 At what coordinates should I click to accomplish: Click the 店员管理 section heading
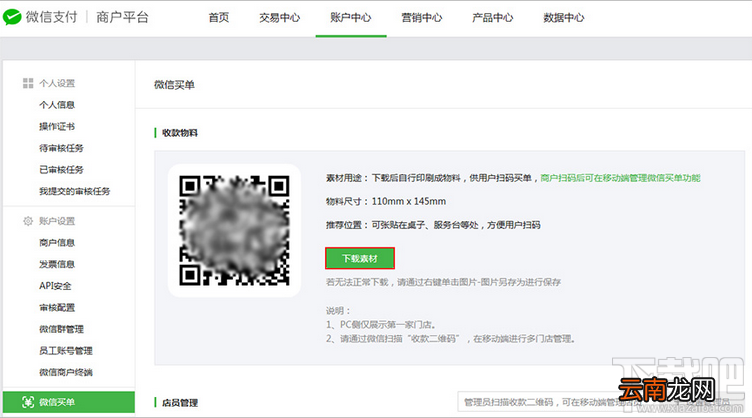[180, 403]
